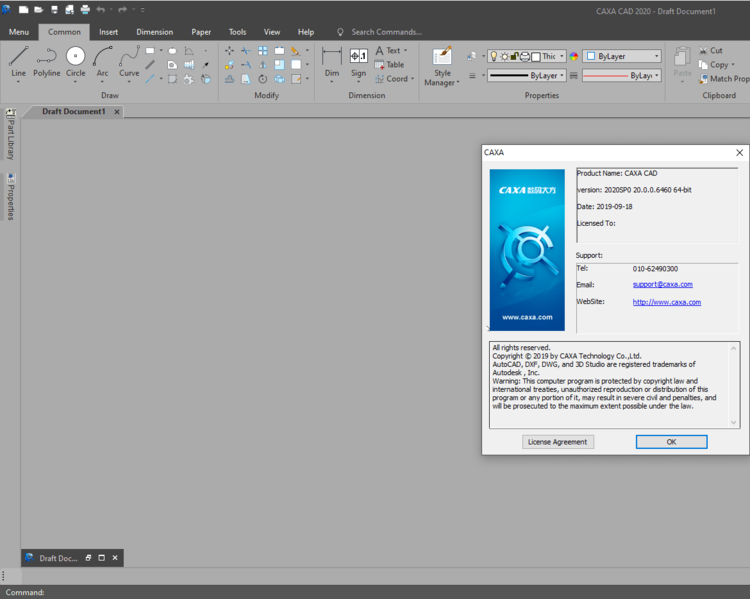
Task: Expand the Copy dropdown arrow
Action: (733, 65)
